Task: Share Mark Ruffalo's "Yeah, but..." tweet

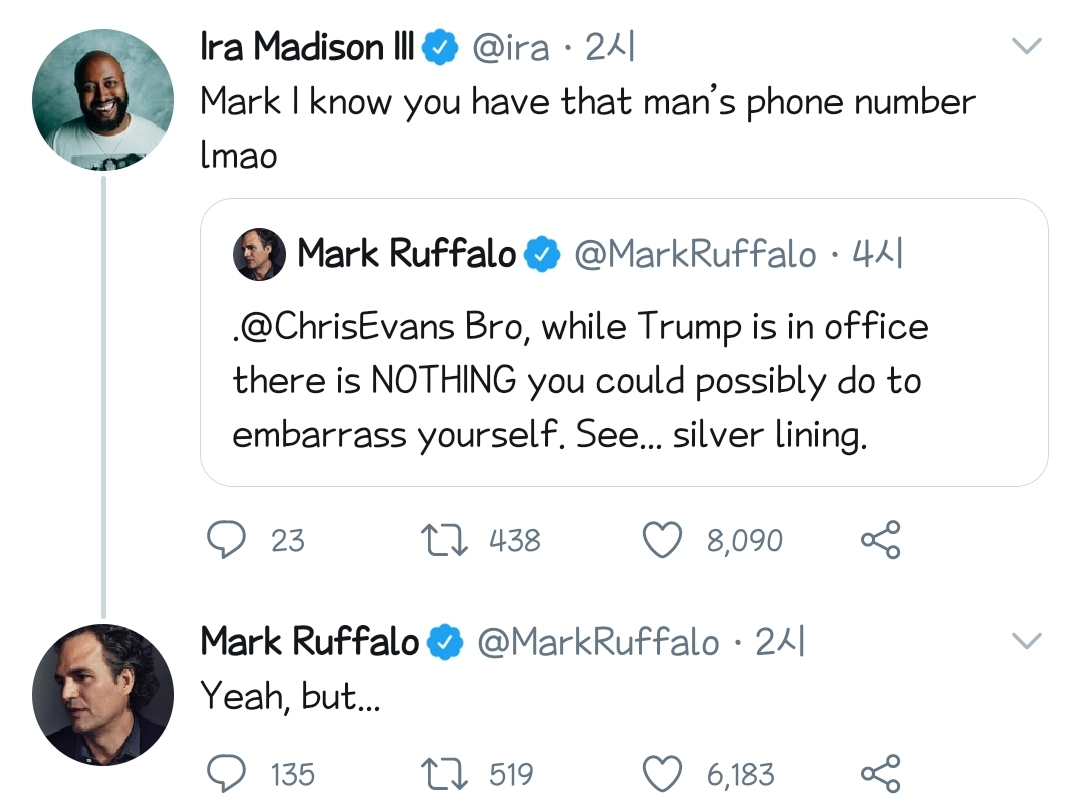Action: (x=880, y=774)
